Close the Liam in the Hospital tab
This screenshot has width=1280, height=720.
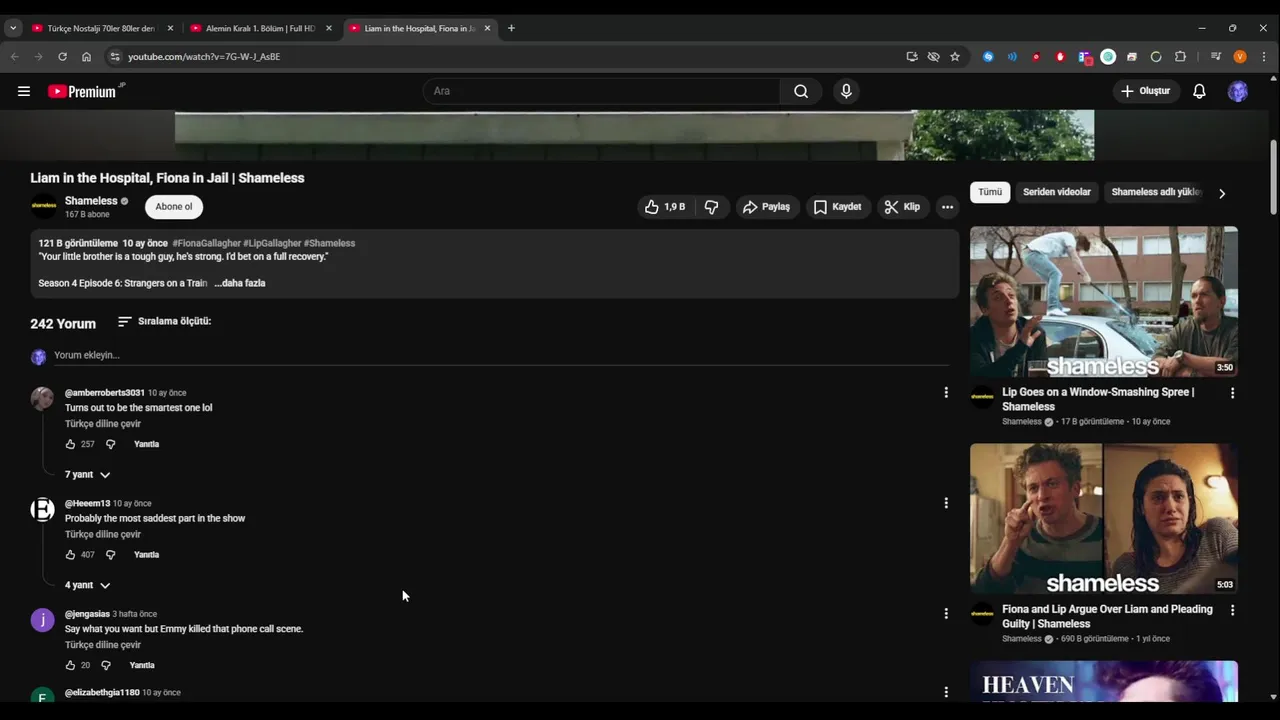pos(488,28)
